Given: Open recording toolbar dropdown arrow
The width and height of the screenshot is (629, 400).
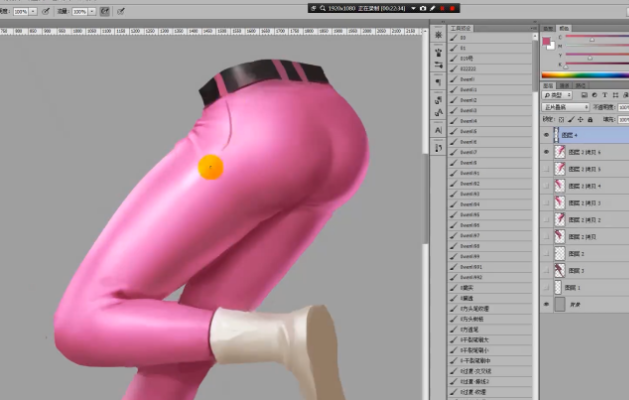Looking at the screenshot, I should pos(413,8).
